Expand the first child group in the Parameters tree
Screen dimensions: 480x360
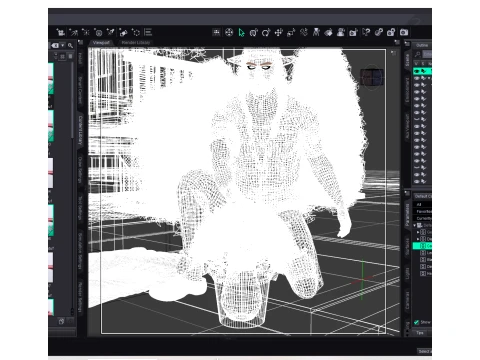tap(418, 232)
